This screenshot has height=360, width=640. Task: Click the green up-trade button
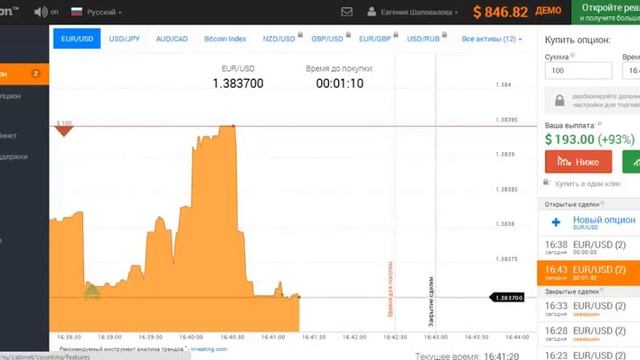click(631, 162)
